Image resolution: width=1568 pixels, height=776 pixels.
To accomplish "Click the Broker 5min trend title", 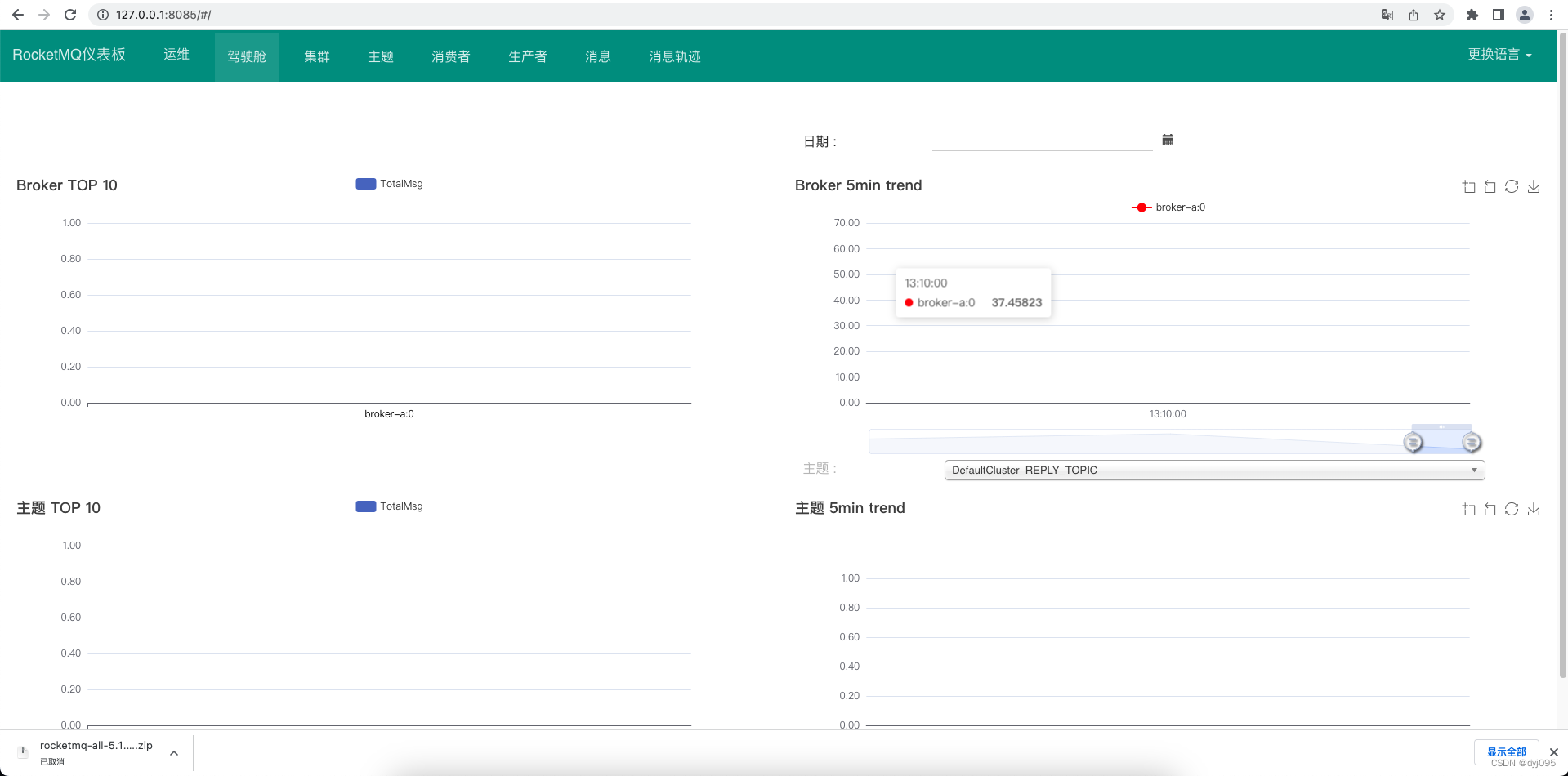I will pyautogui.click(x=858, y=185).
